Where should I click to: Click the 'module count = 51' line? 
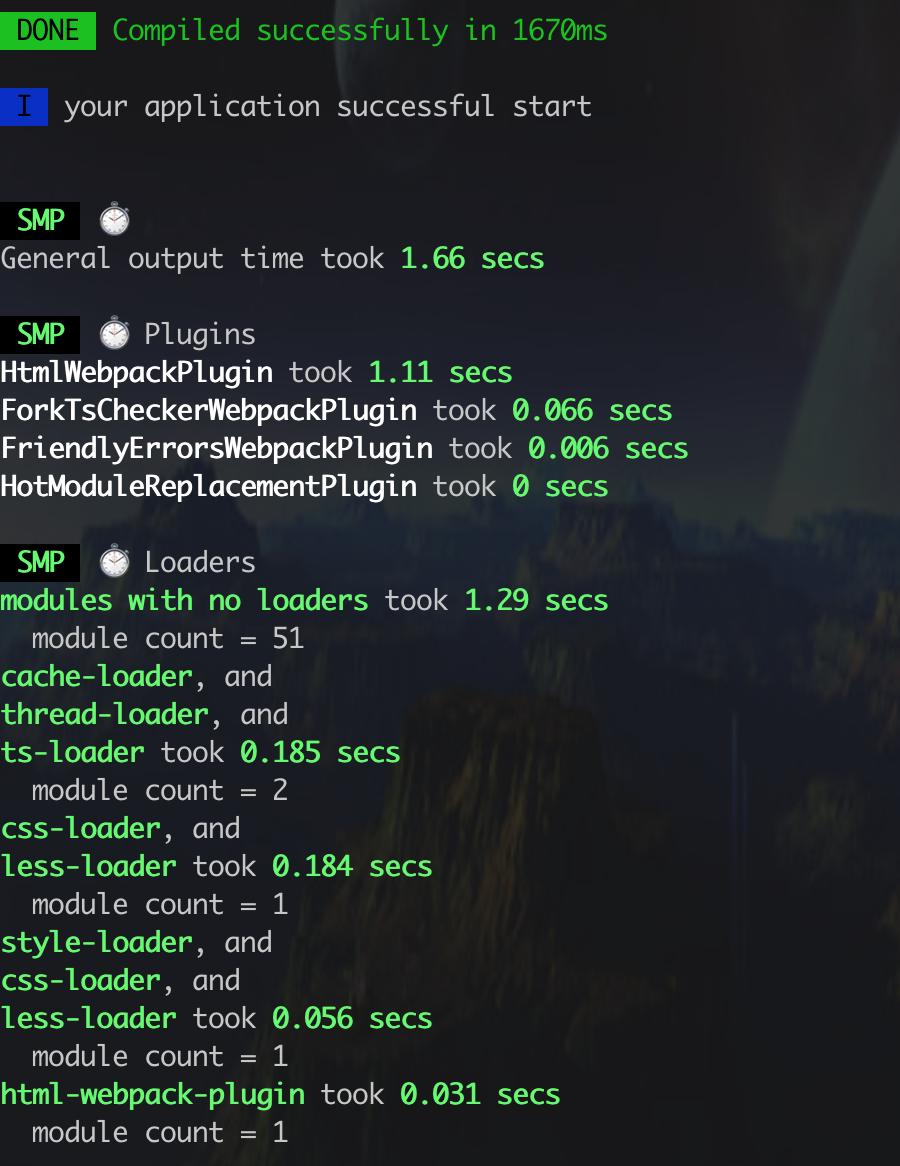pos(167,639)
